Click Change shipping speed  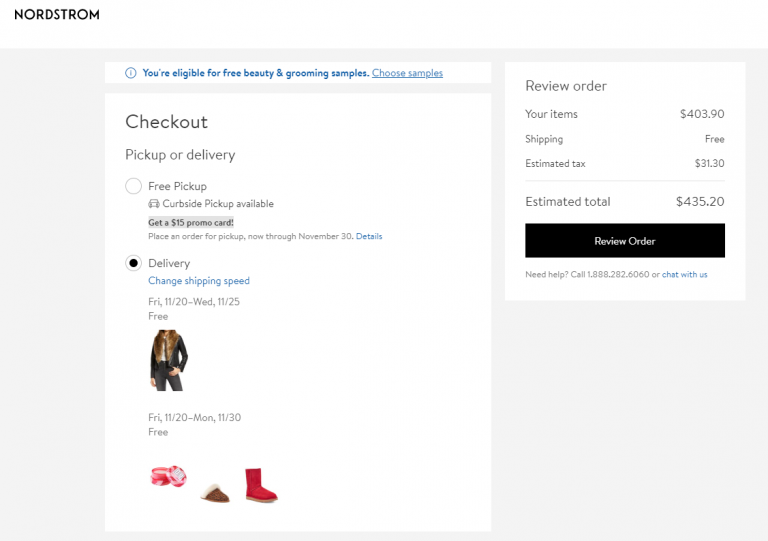click(x=199, y=281)
